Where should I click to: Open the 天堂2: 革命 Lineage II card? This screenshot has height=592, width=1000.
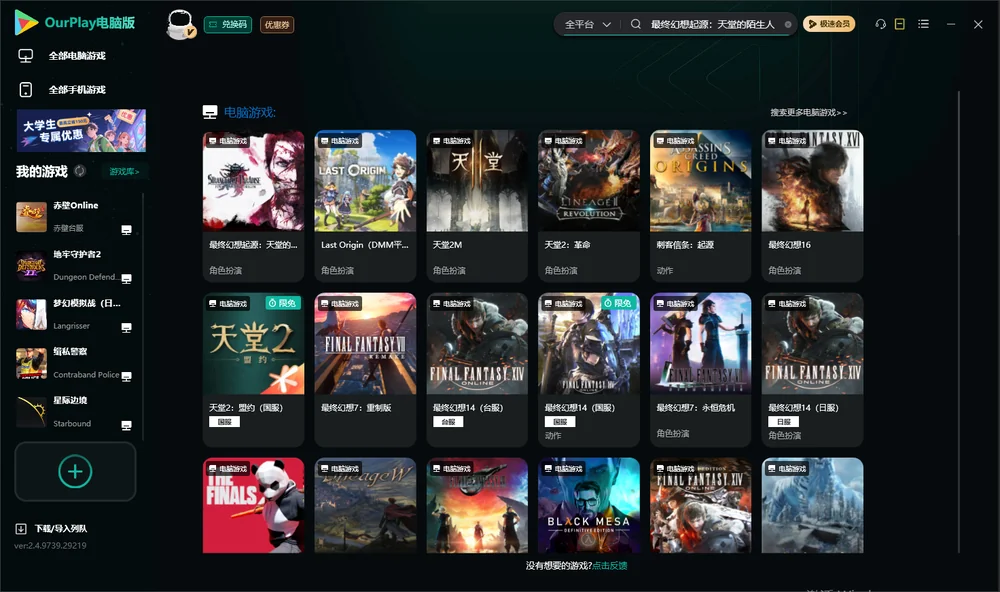589,205
